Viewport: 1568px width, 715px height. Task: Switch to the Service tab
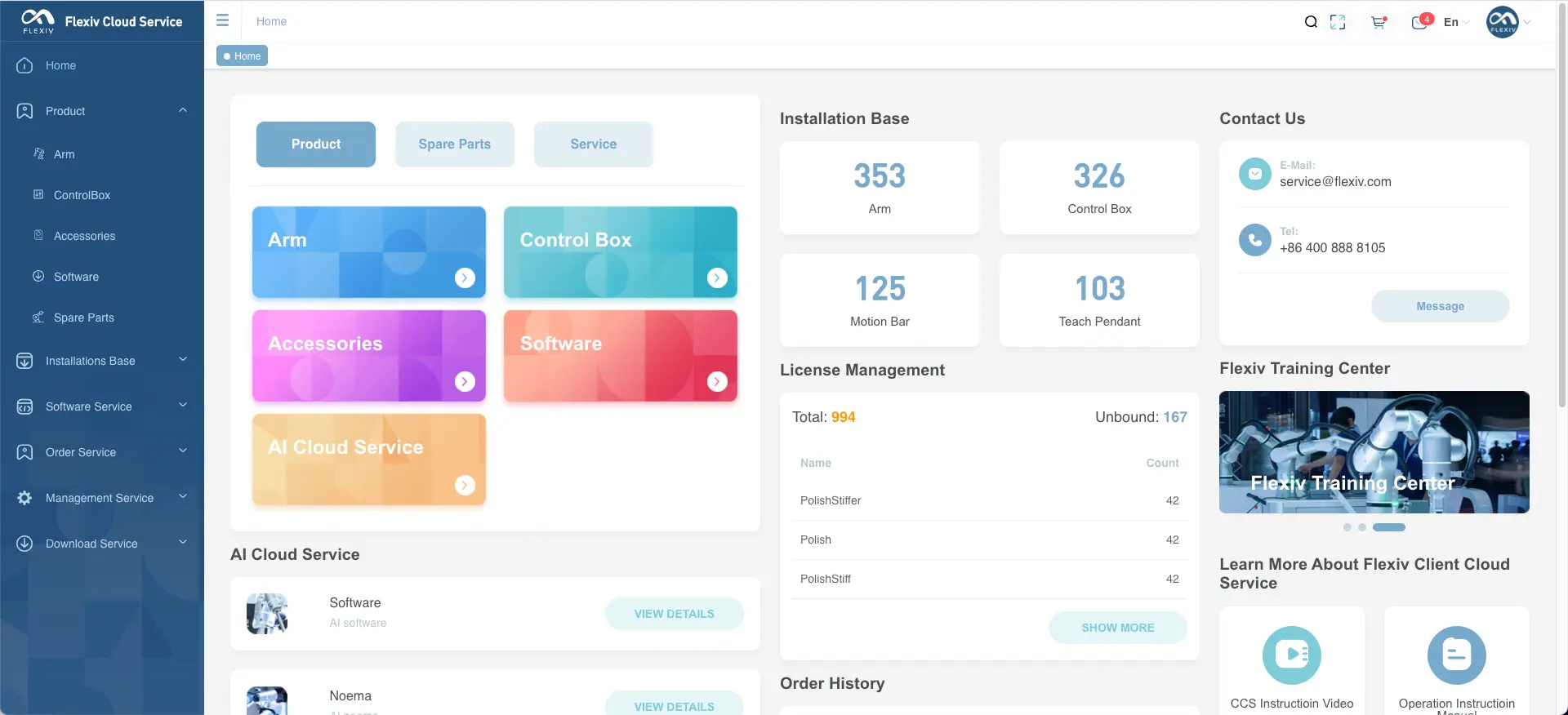pyautogui.click(x=594, y=144)
